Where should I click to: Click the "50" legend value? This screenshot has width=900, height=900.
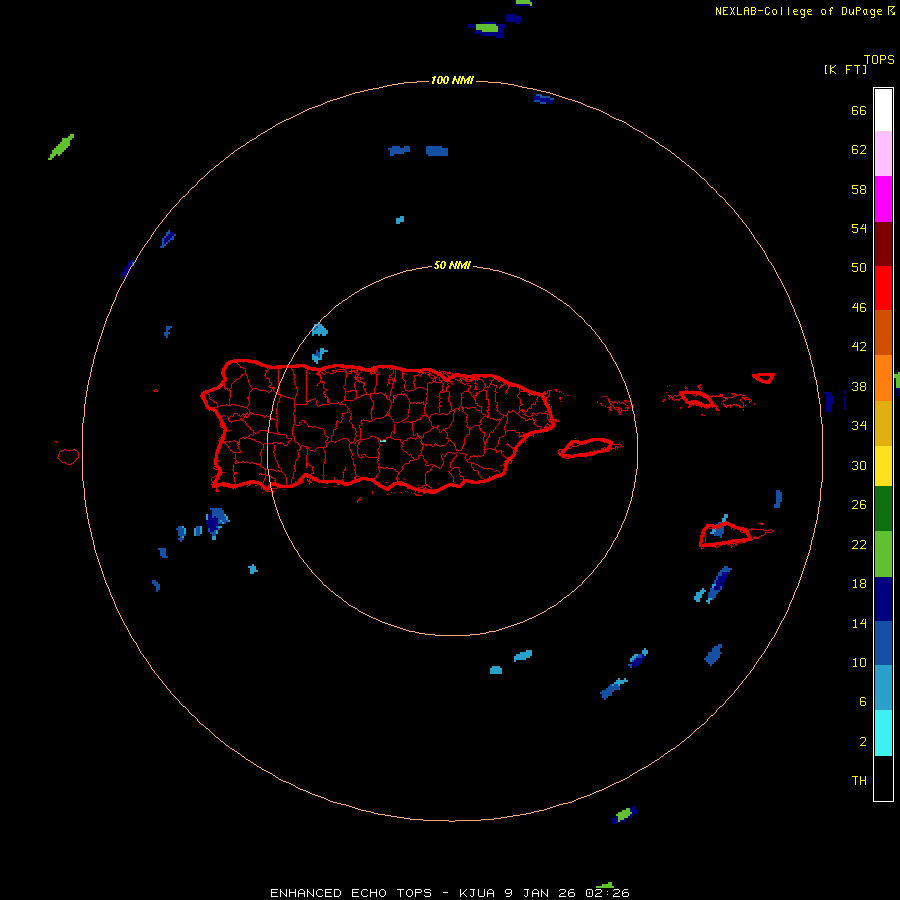(x=859, y=268)
